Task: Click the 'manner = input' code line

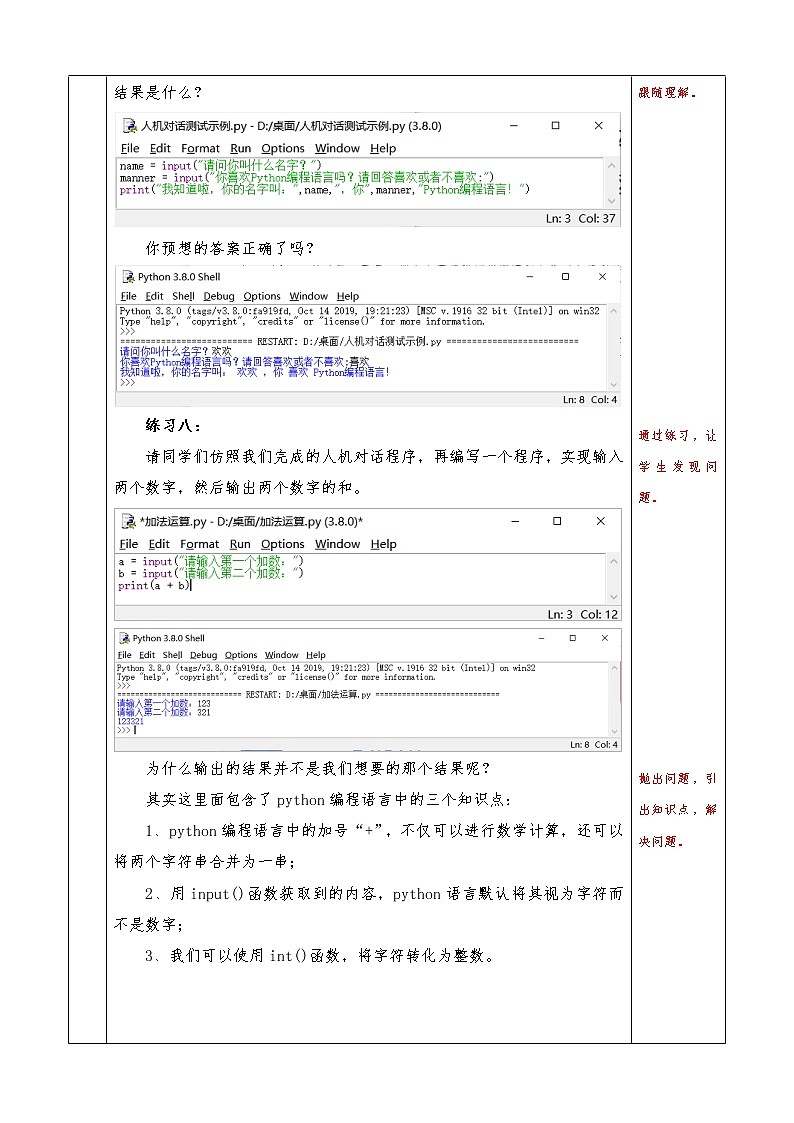Action: (307, 177)
